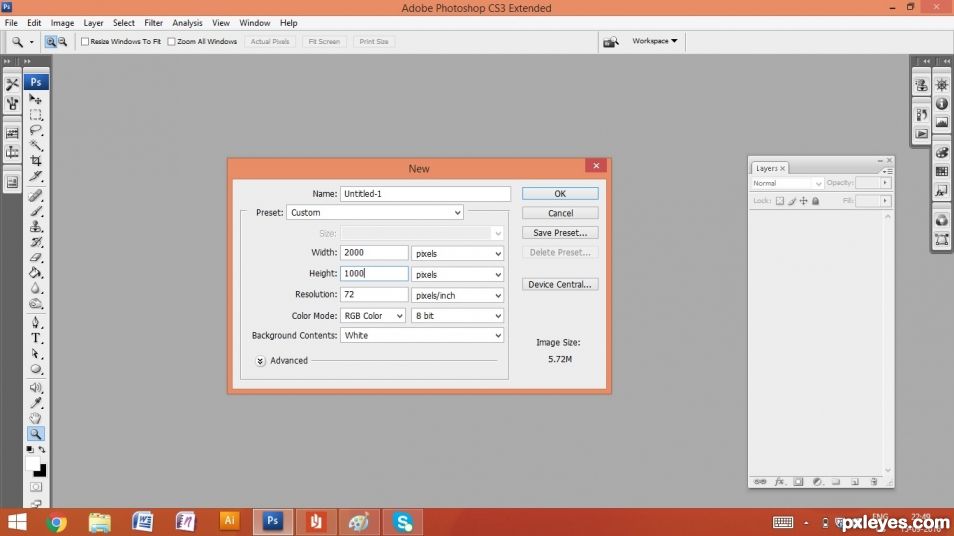
Task: Select the Type tool
Action: click(35, 338)
